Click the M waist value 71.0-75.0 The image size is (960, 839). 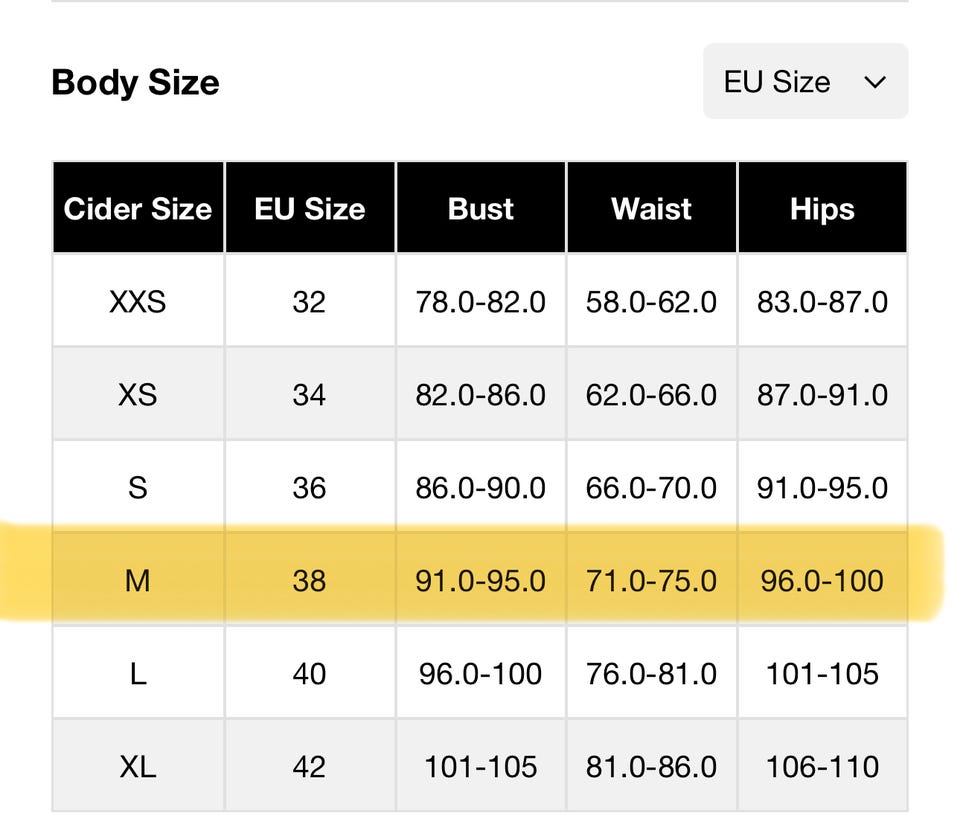(x=651, y=580)
